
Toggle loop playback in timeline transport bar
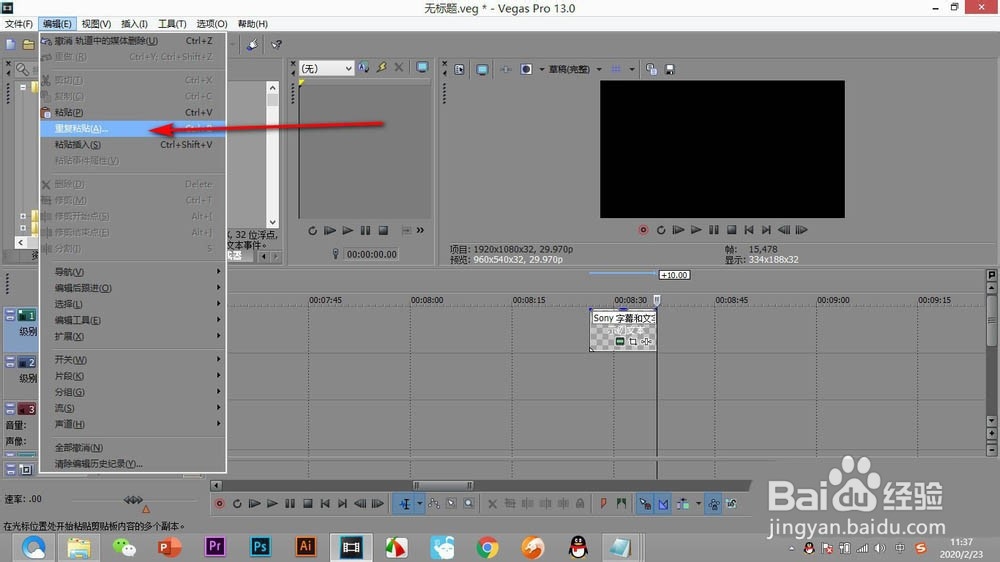(x=237, y=503)
